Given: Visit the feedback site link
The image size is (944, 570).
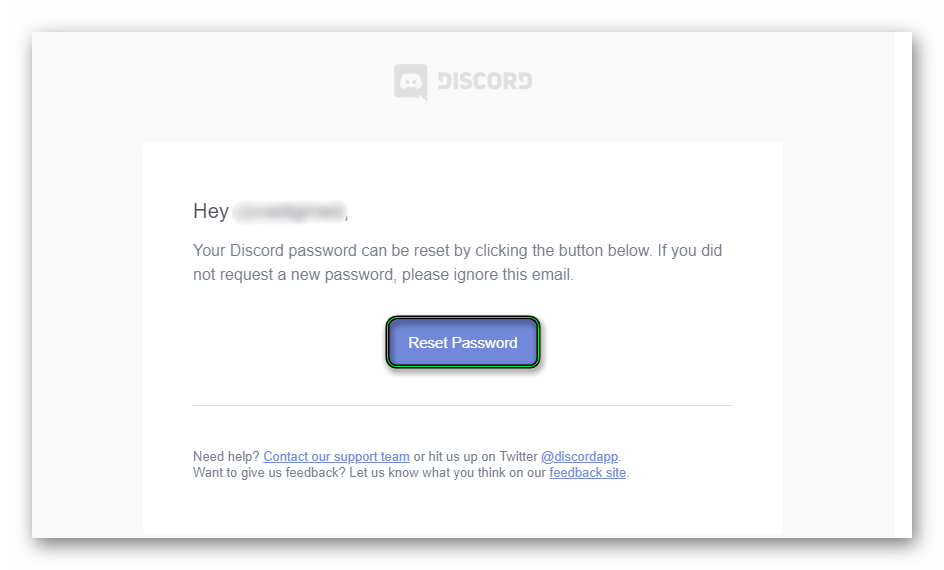Looking at the screenshot, I should click(x=588, y=473).
